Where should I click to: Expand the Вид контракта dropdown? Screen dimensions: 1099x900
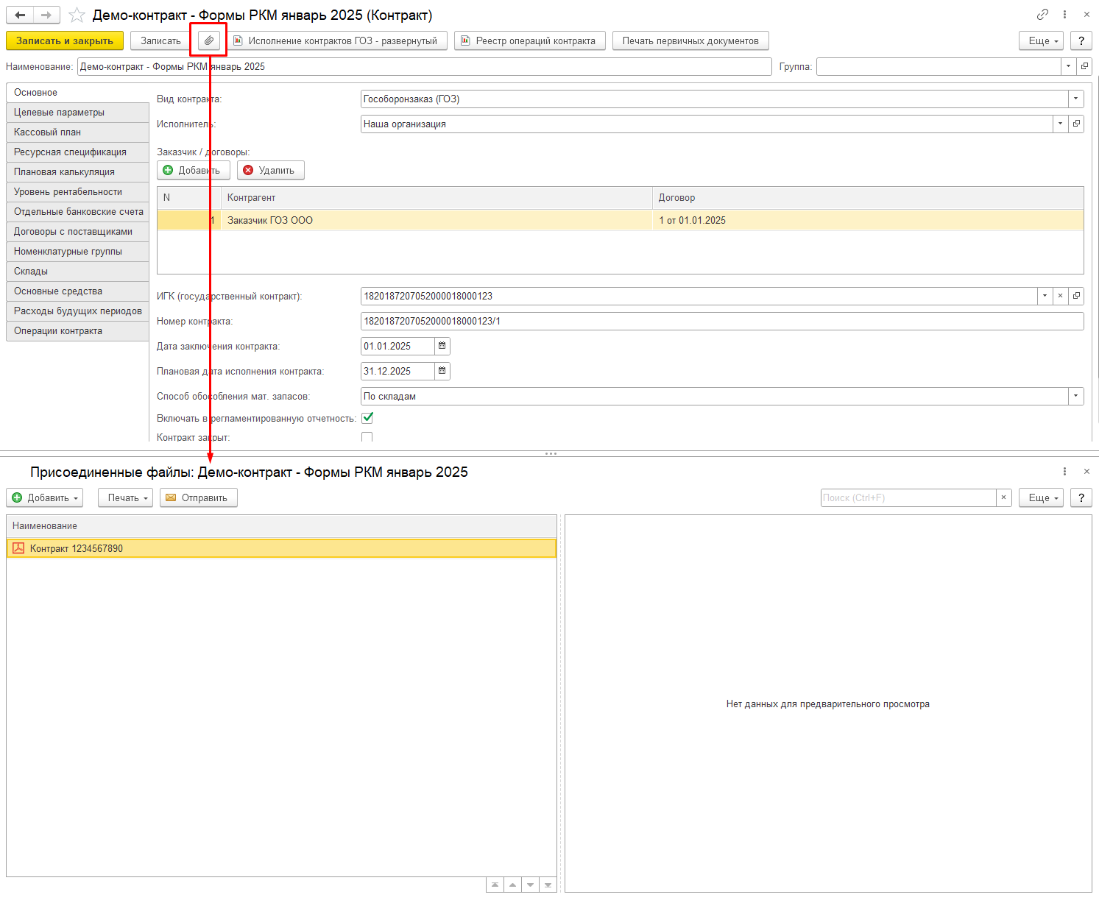(1076, 99)
